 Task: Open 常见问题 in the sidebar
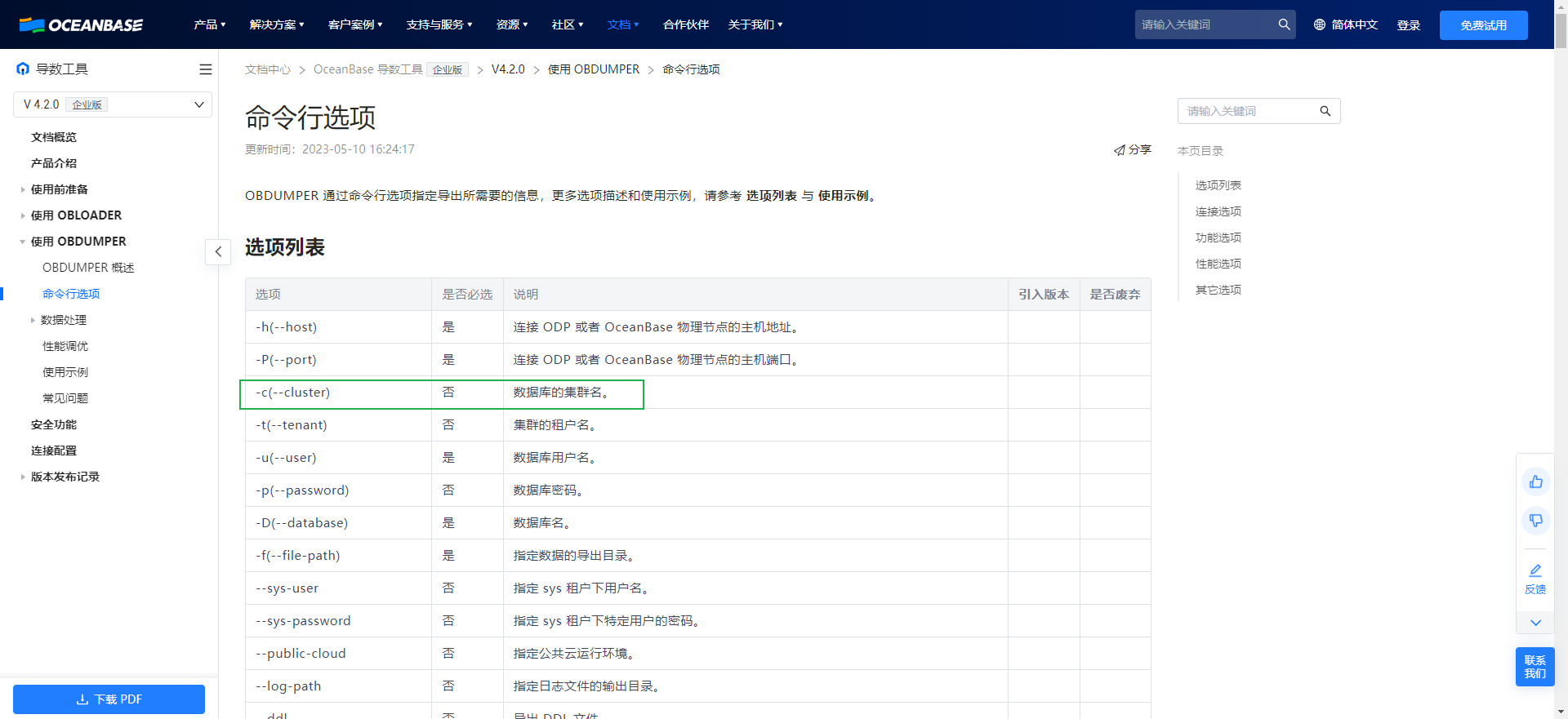coord(65,398)
